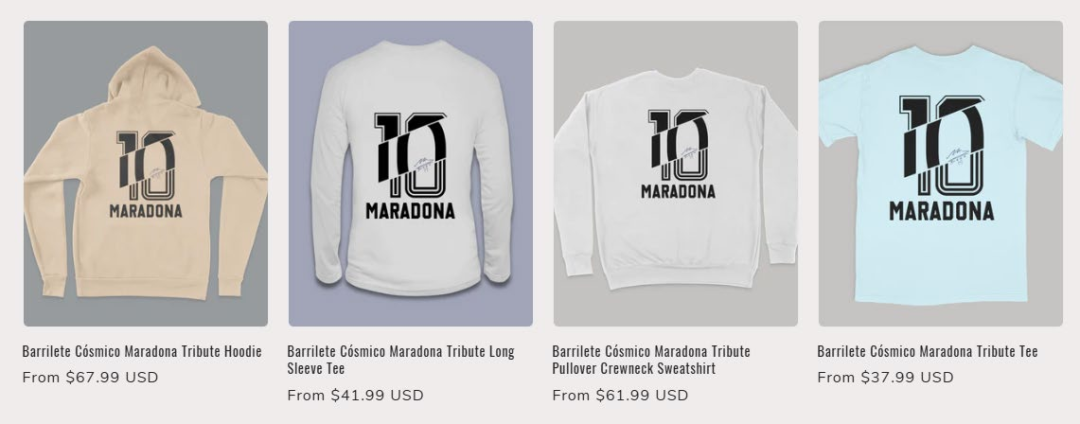Click the number 10 graphic on the long sleeve tee
Screen dimensions: 1080x424
[411, 154]
